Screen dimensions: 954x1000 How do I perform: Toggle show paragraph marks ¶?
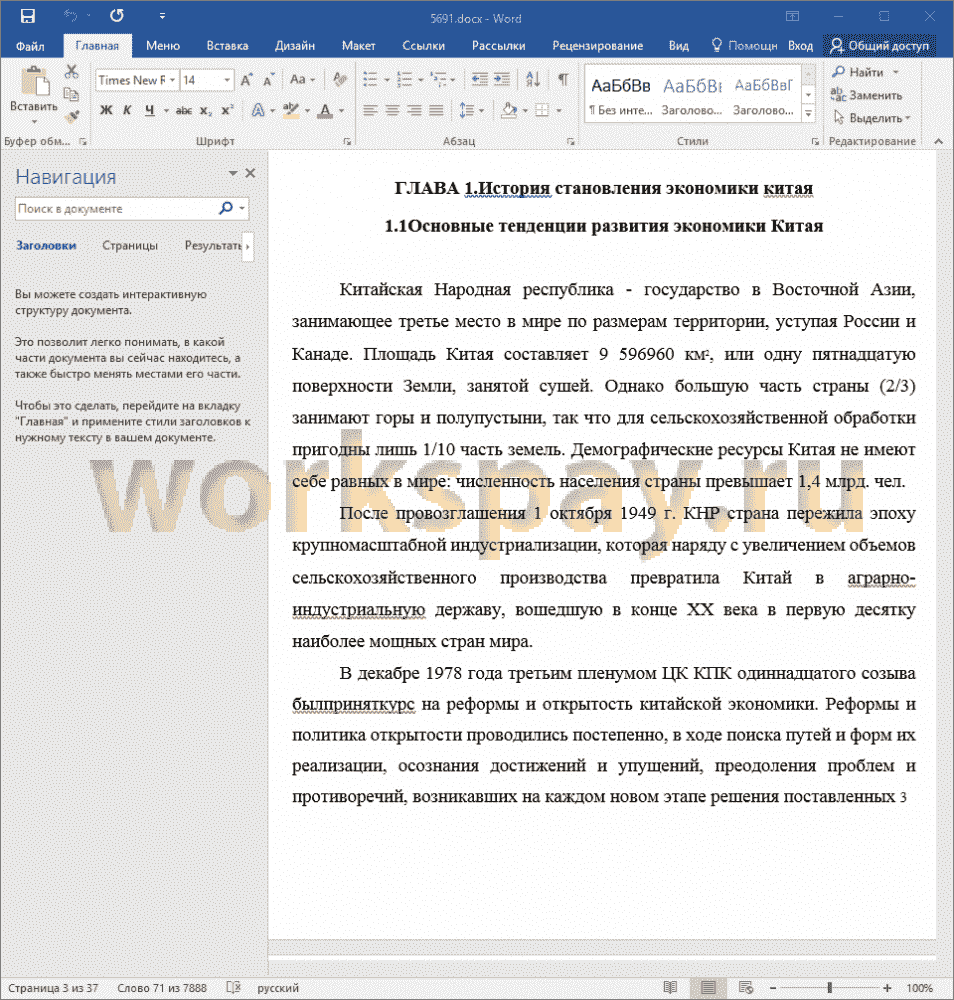(563, 80)
